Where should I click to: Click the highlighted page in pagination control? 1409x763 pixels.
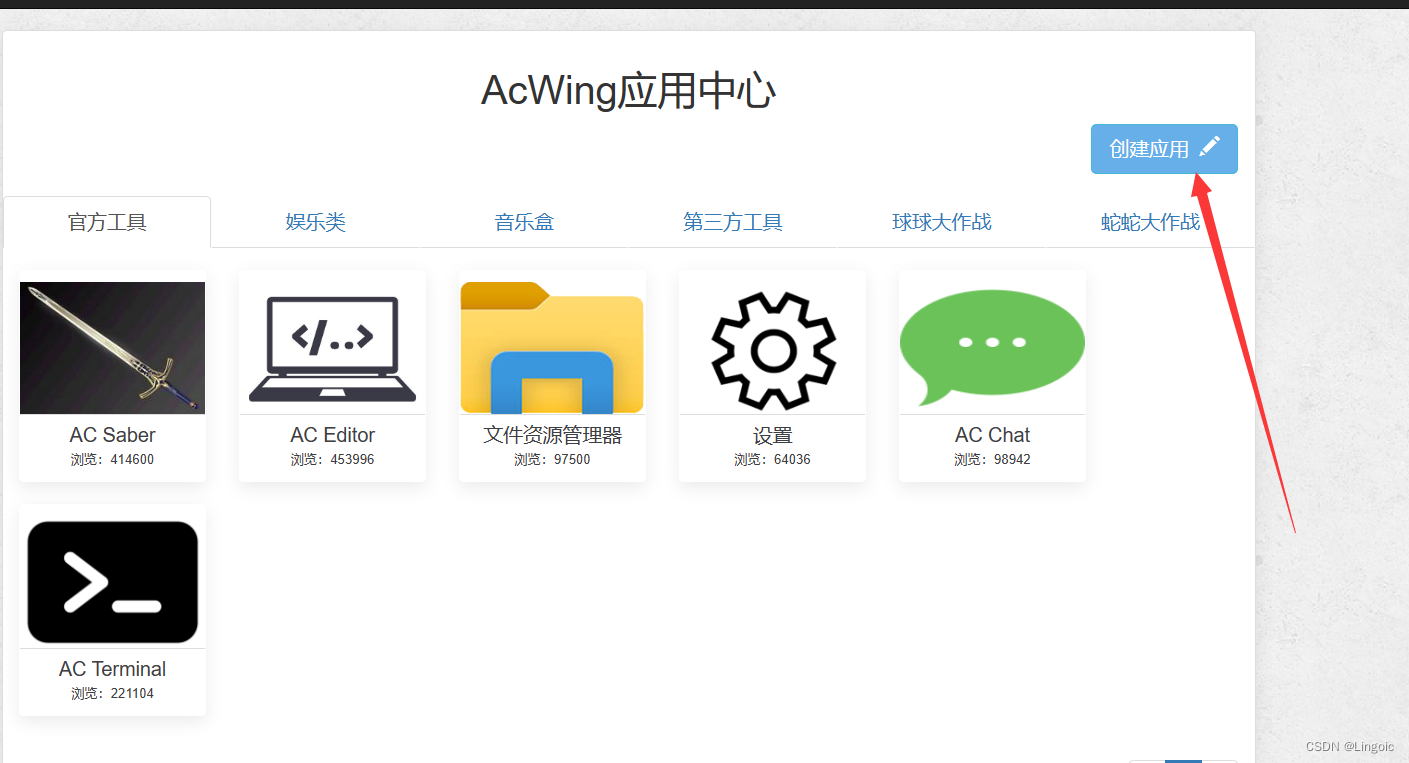point(1183,760)
